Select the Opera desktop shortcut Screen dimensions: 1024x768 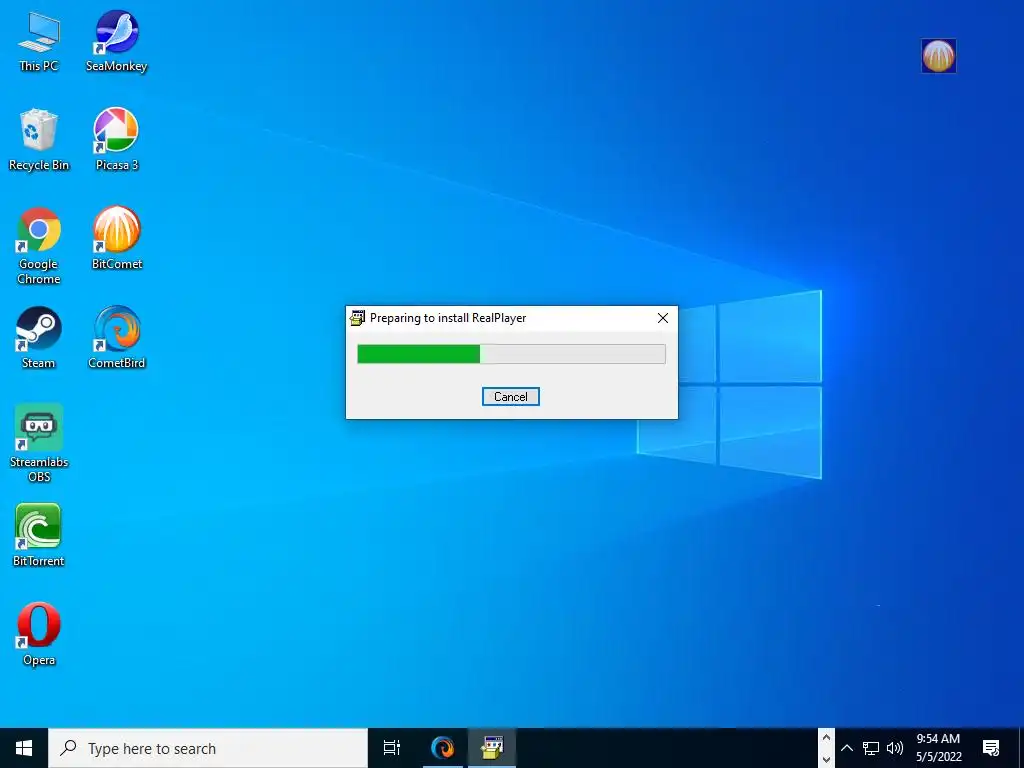click(x=39, y=634)
